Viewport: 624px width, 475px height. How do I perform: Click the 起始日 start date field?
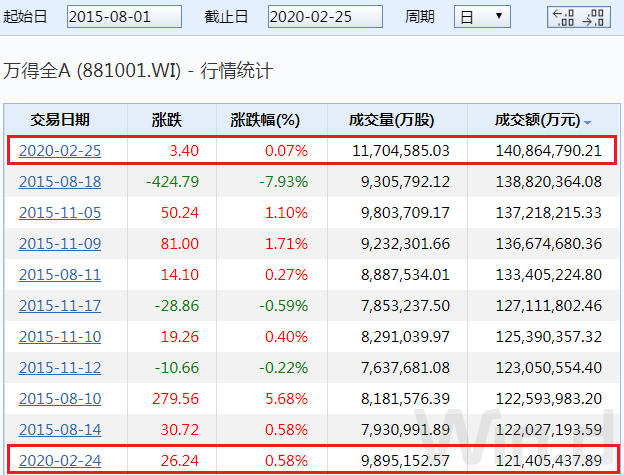[x=125, y=17]
